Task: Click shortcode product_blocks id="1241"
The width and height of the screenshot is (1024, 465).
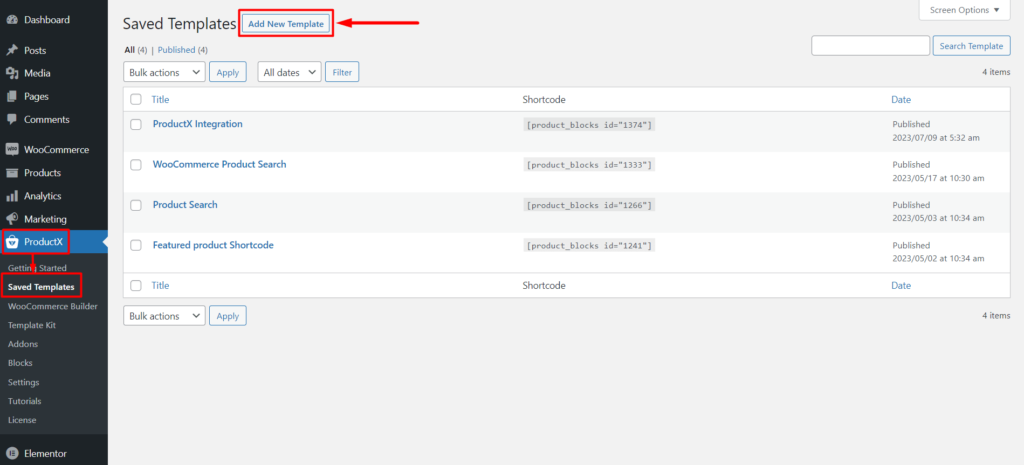Action: click(589, 246)
